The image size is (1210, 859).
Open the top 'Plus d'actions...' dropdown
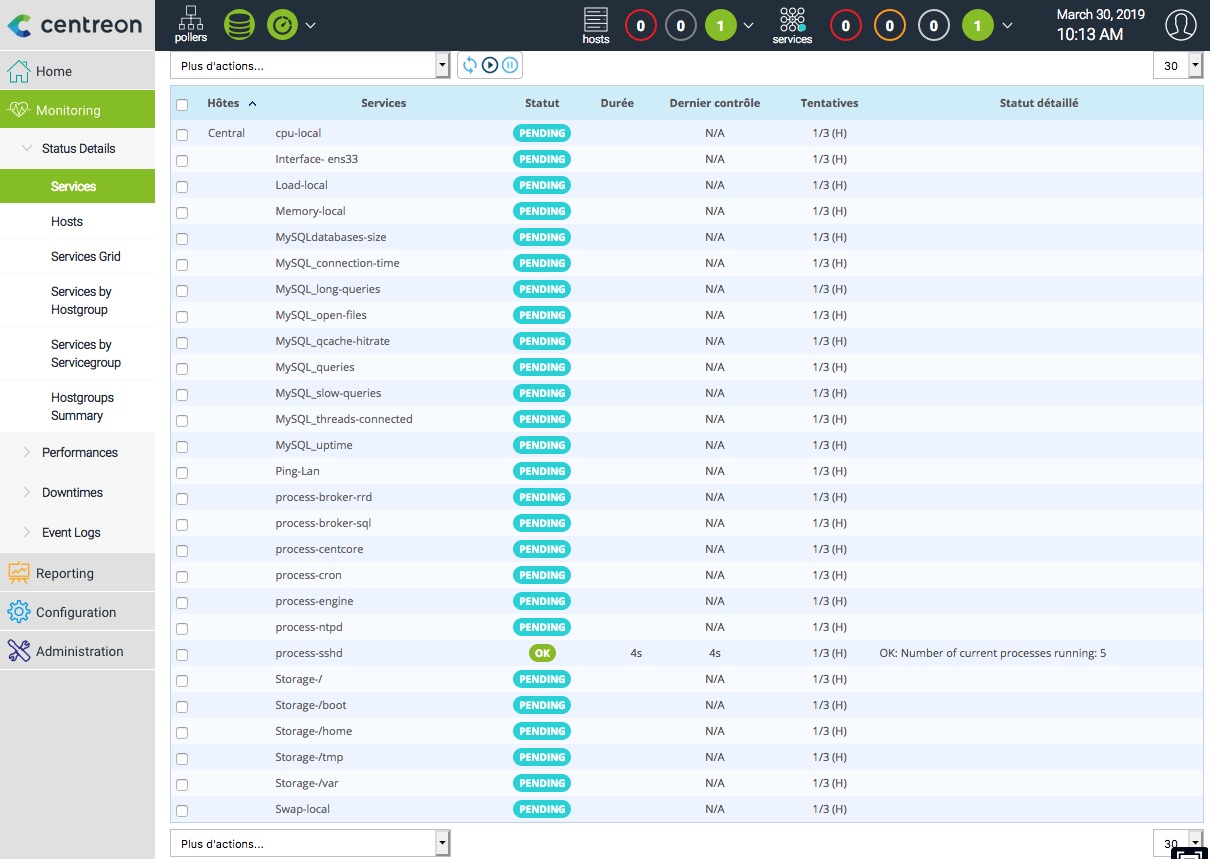click(x=311, y=66)
